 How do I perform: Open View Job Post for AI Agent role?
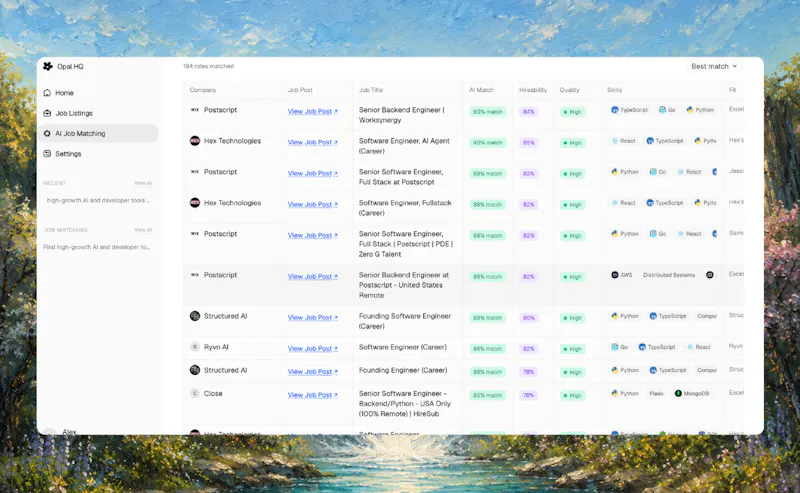coord(312,142)
